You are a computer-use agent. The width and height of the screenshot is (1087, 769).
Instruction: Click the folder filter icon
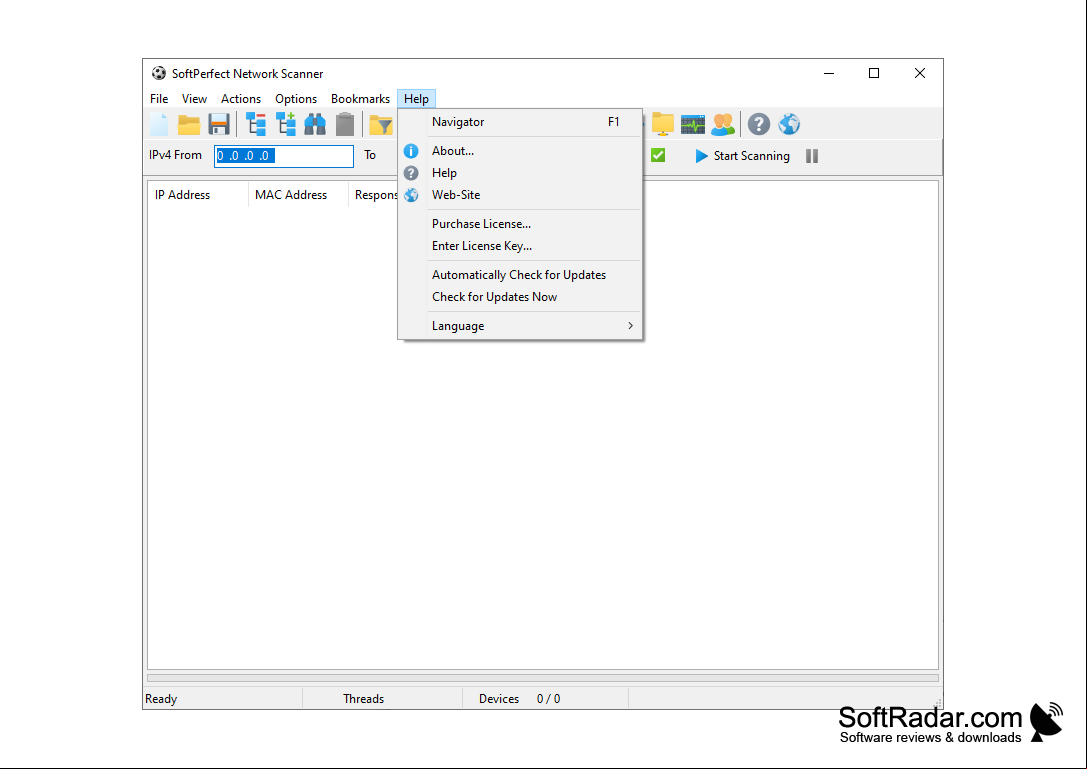pos(381,125)
